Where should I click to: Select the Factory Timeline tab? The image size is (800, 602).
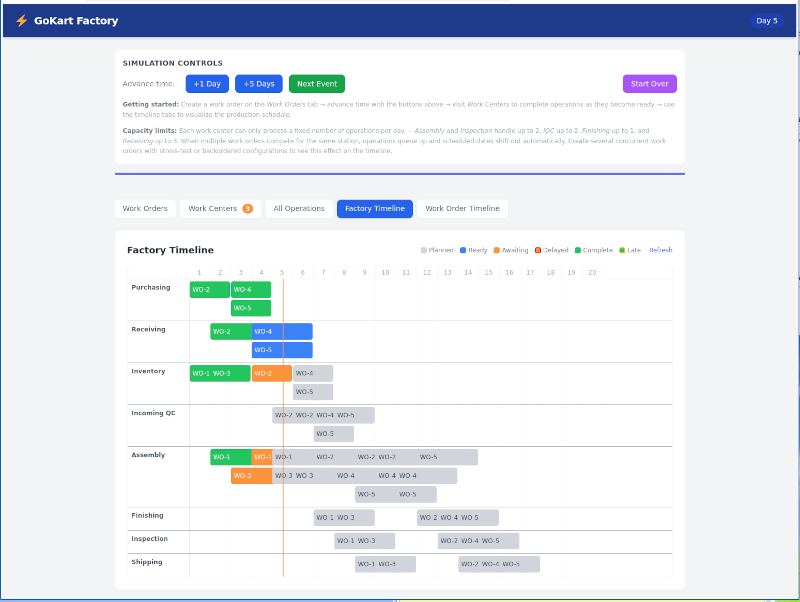coord(375,209)
